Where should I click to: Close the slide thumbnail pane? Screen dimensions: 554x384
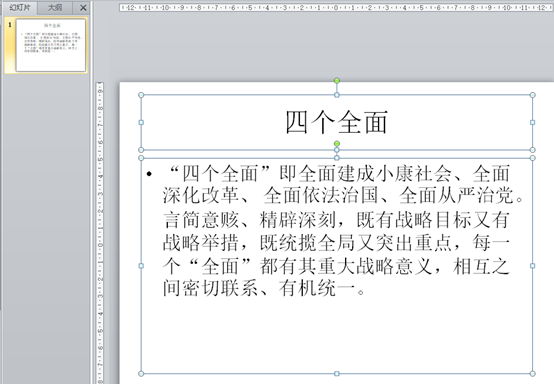(x=83, y=7)
